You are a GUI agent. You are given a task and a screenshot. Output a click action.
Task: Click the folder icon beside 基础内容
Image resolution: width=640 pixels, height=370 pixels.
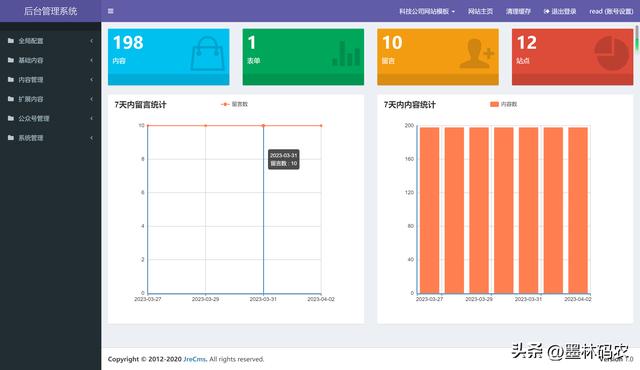pyautogui.click(x=11, y=60)
